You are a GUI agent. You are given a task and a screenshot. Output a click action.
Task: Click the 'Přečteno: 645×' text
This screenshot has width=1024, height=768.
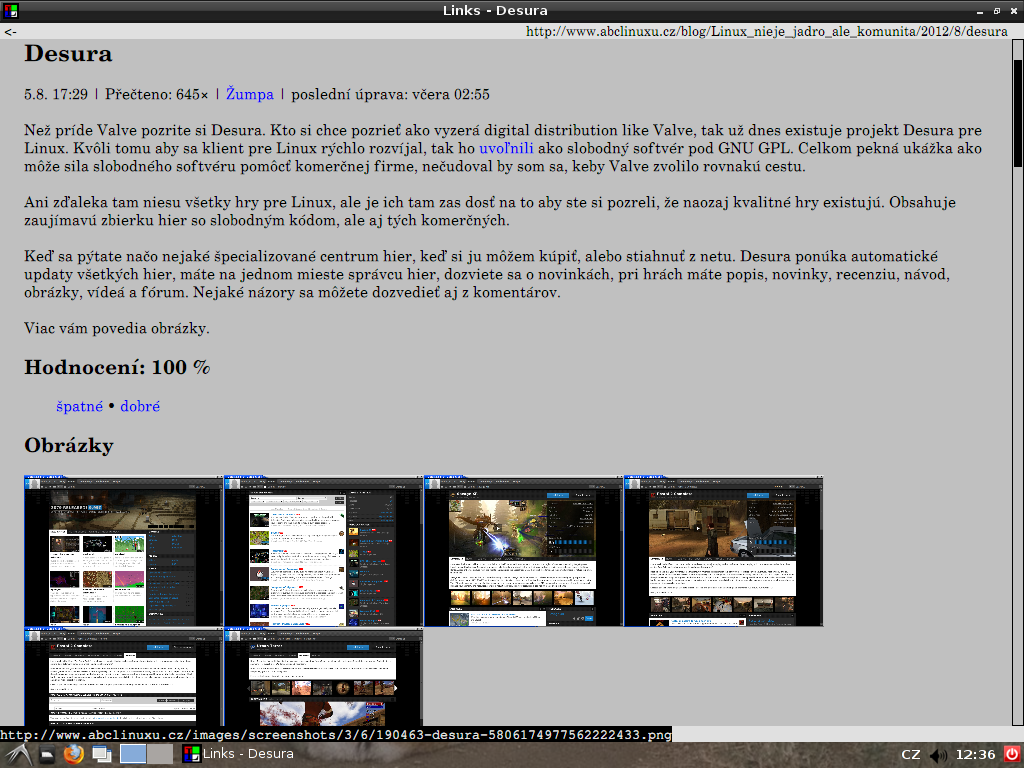tap(157, 94)
